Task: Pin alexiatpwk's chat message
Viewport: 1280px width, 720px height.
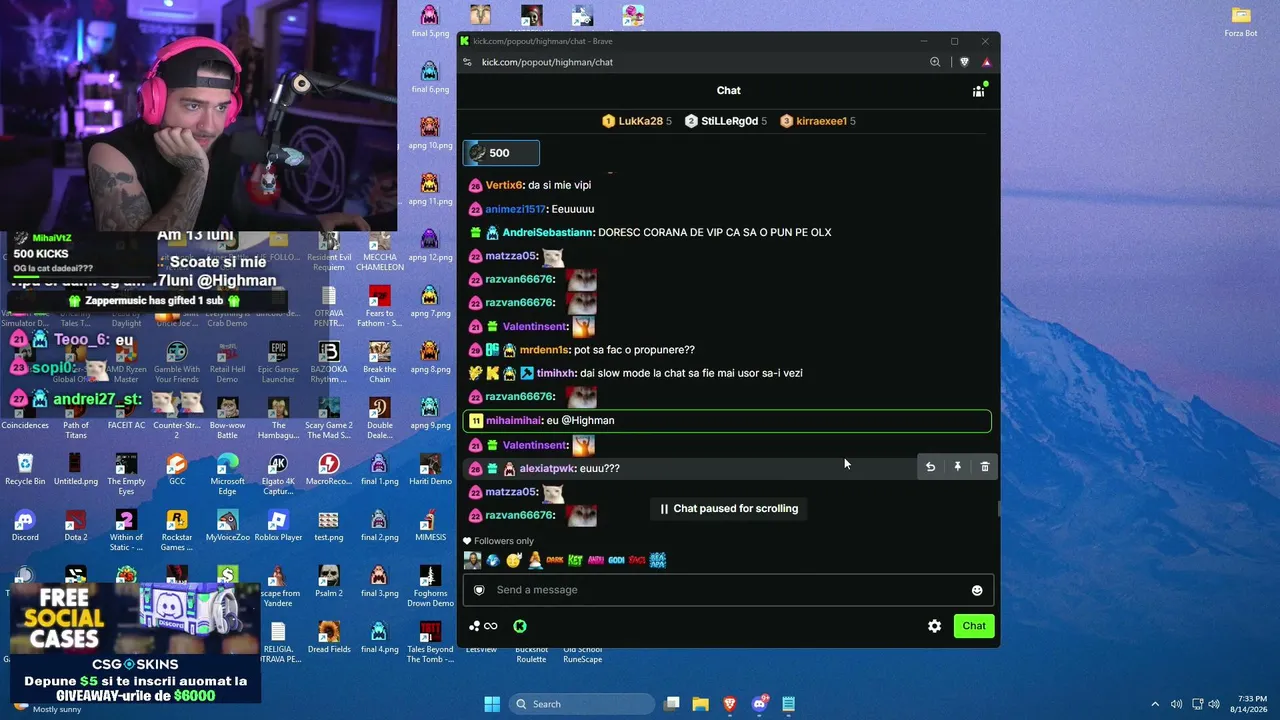Action: point(957,467)
